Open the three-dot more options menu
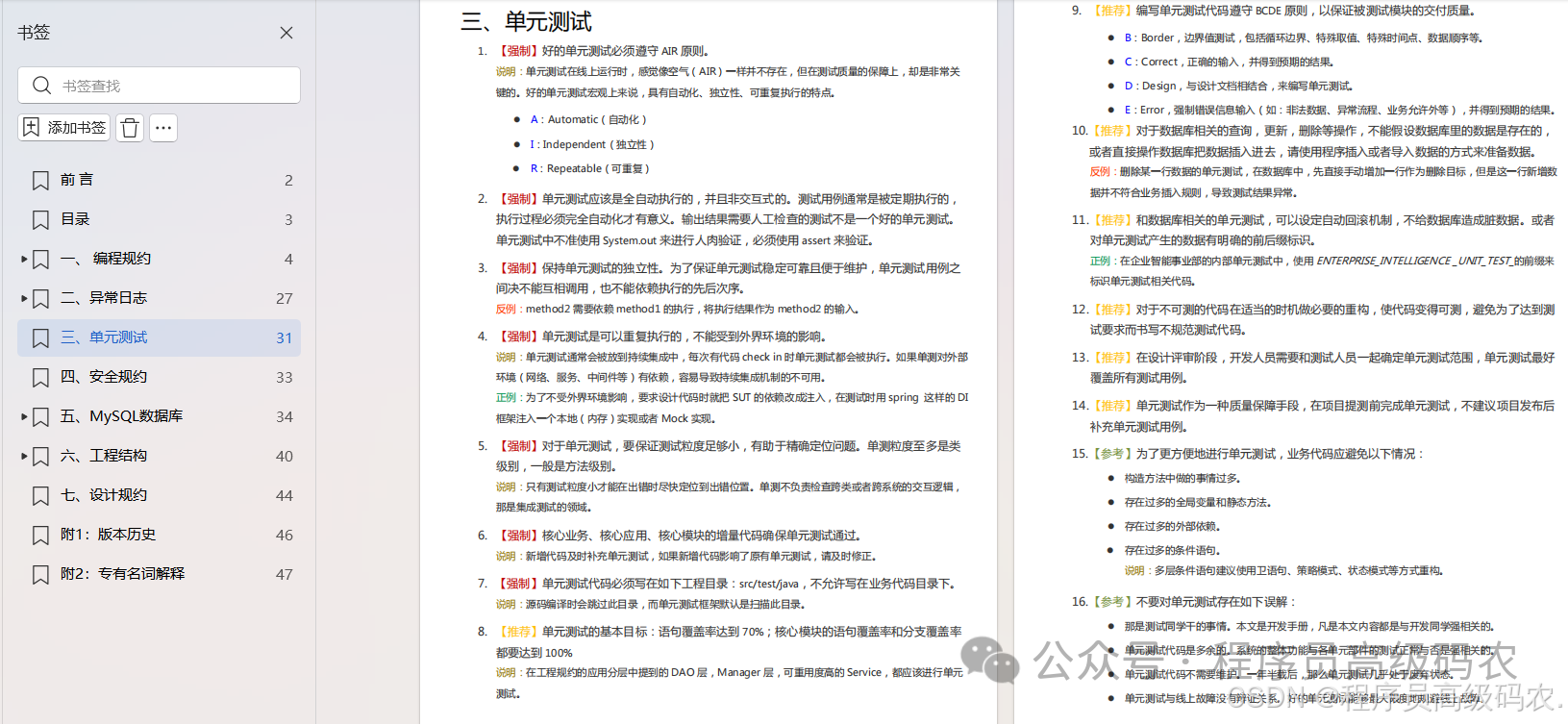The image size is (1568, 724). pyautogui.click(x=163, y=128)
